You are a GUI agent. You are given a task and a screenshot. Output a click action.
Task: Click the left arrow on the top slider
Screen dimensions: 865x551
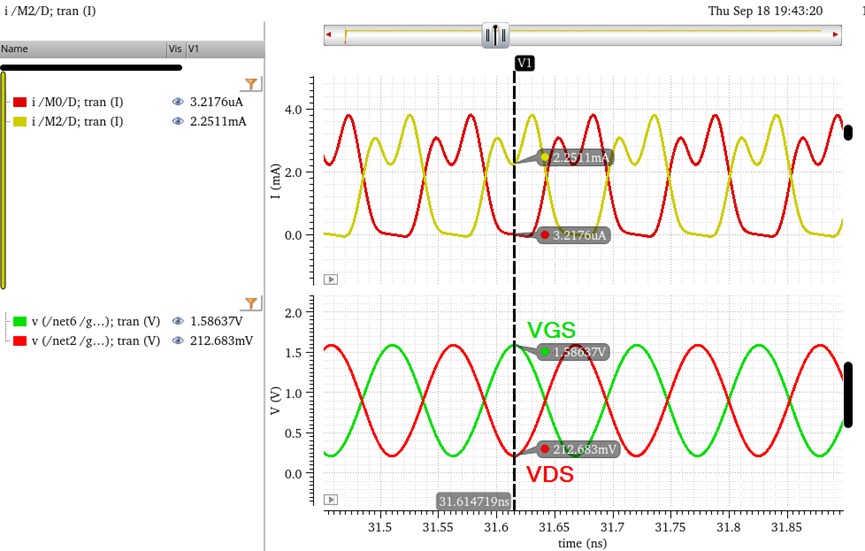pyautogui.click(x=330, y=35)
